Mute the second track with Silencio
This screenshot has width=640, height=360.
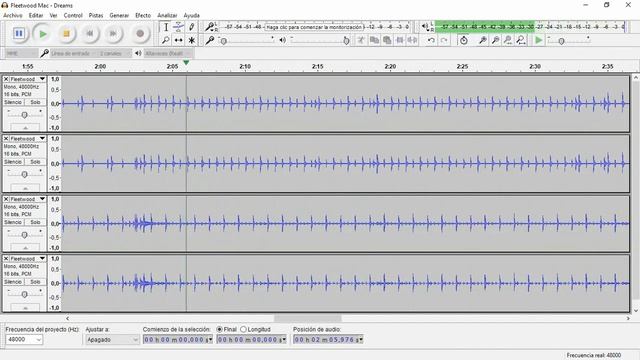pos(13,162)
